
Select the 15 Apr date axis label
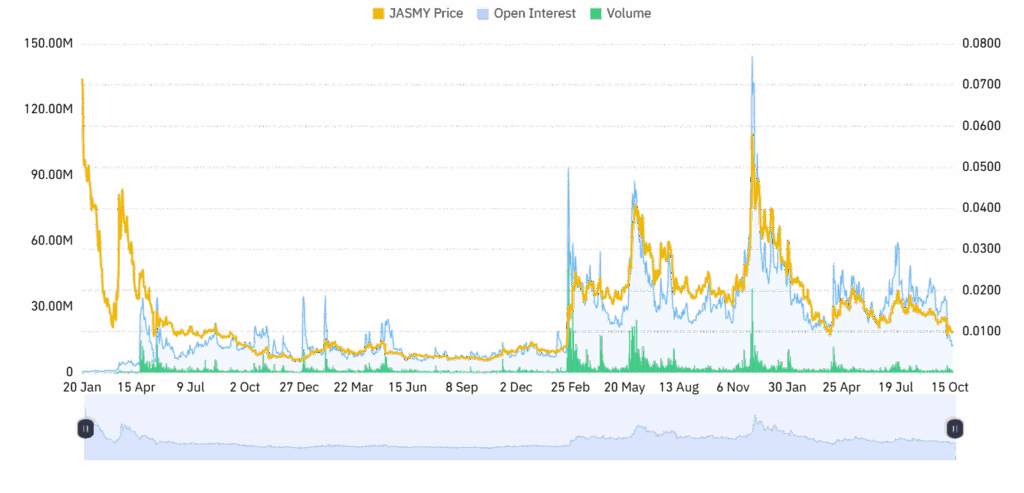coord(137,386)
